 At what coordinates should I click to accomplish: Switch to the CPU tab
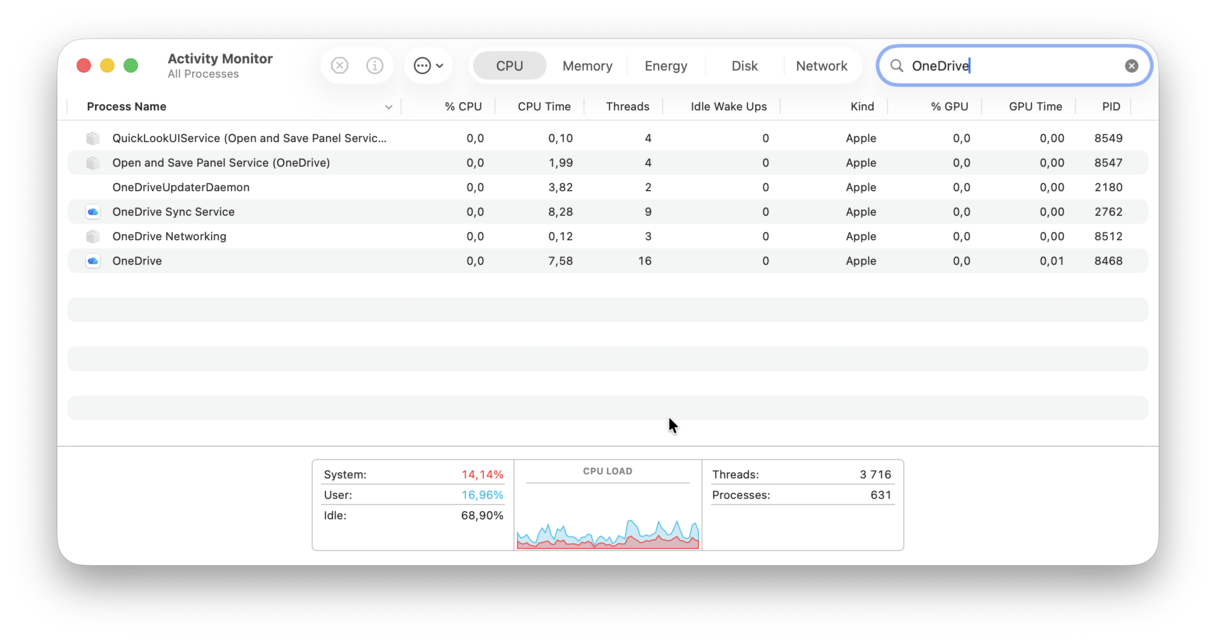tap(509, 66)
